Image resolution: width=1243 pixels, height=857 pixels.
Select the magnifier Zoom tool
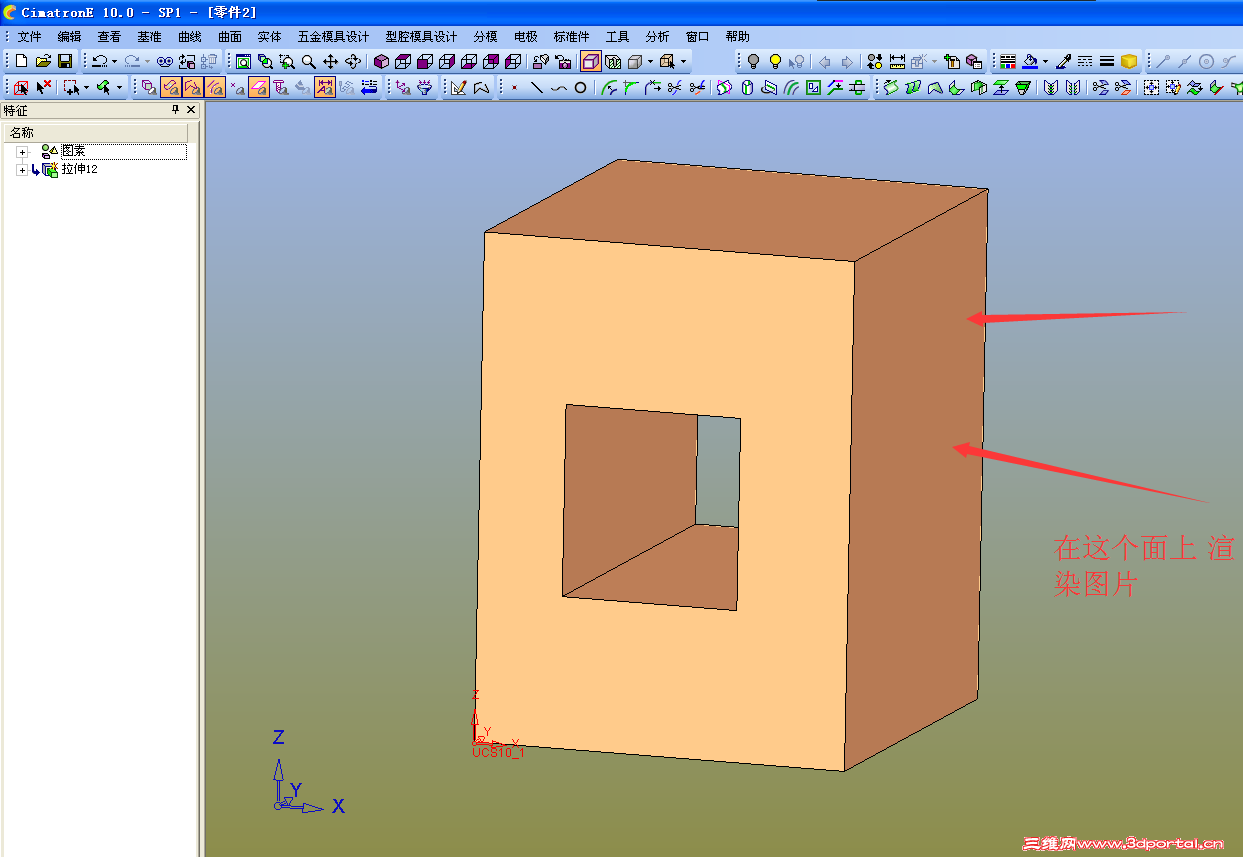[309, 61]
